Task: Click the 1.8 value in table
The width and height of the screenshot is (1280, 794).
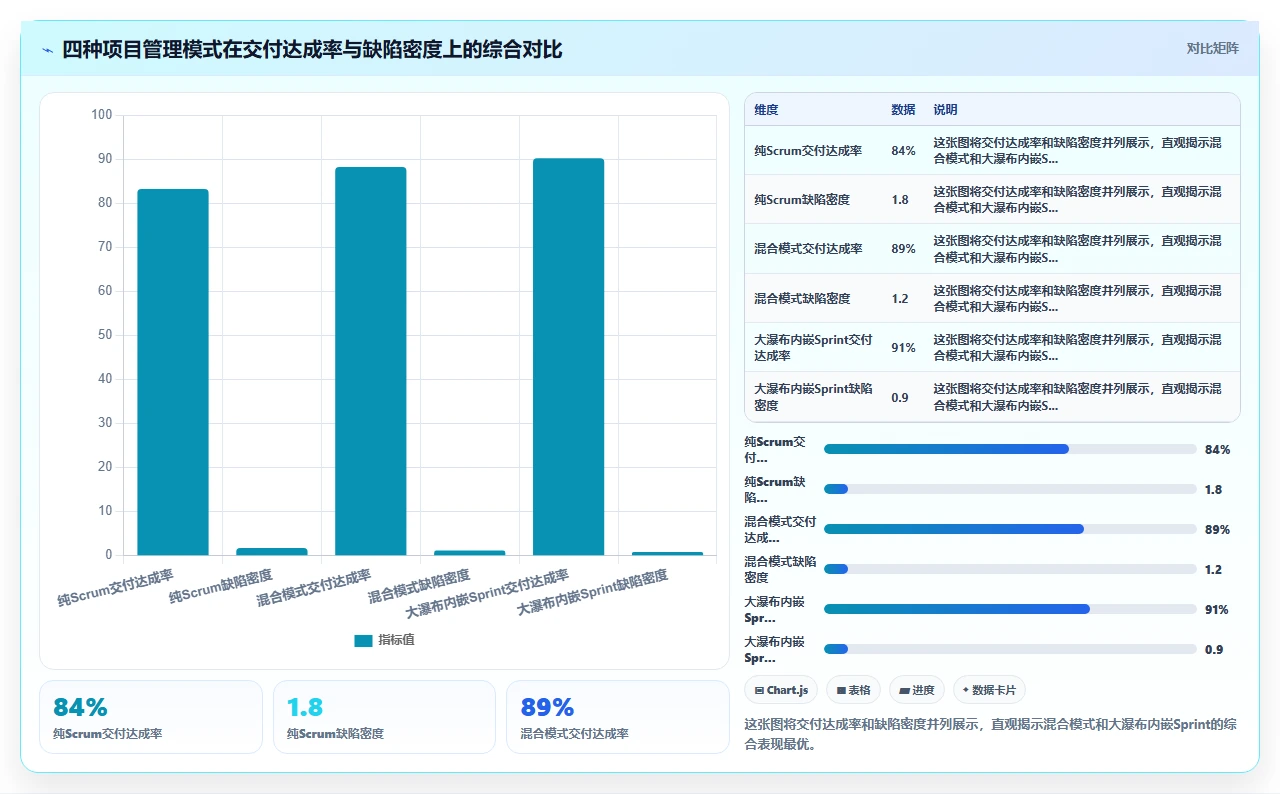Action: click(x=900, y=200)
